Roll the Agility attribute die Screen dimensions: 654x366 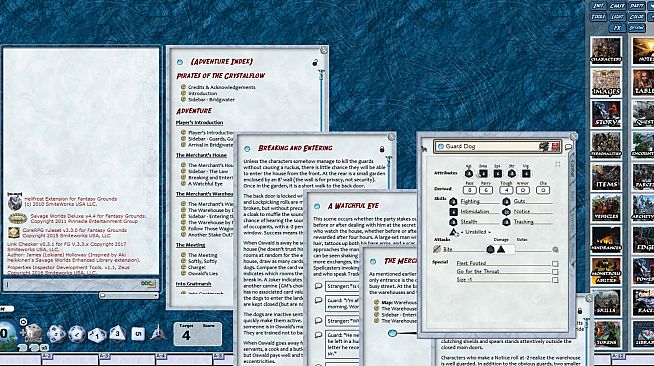coord(469,173)
